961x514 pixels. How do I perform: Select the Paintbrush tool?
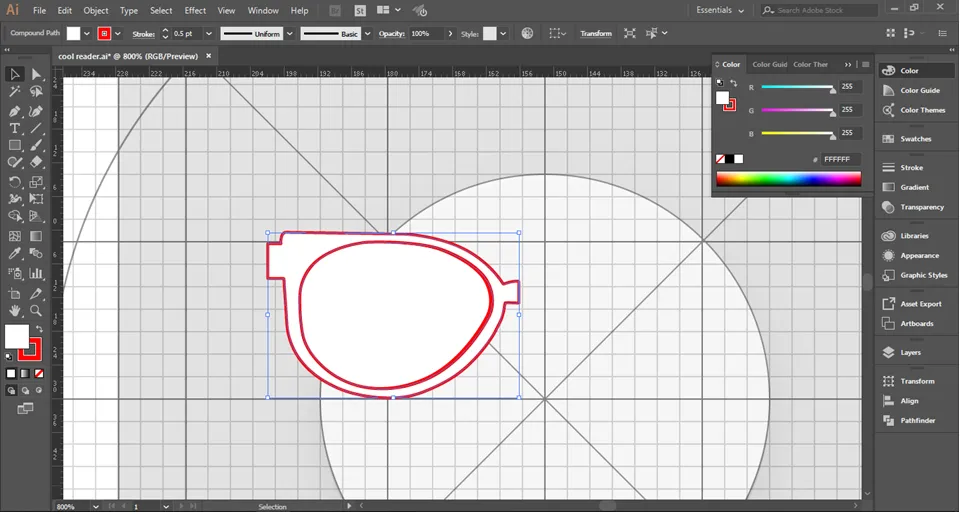tap(36, 145)
